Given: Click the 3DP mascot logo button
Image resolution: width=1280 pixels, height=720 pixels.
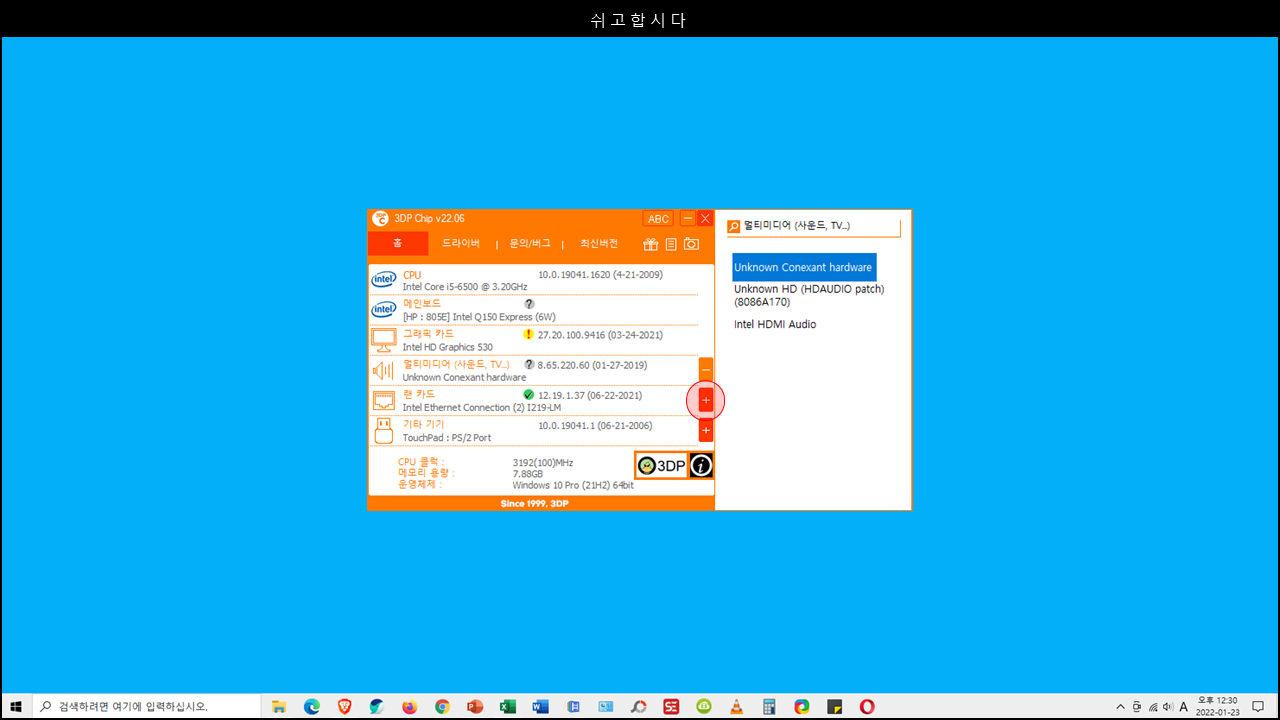Looking at the screenshot, I should [662, 465].
